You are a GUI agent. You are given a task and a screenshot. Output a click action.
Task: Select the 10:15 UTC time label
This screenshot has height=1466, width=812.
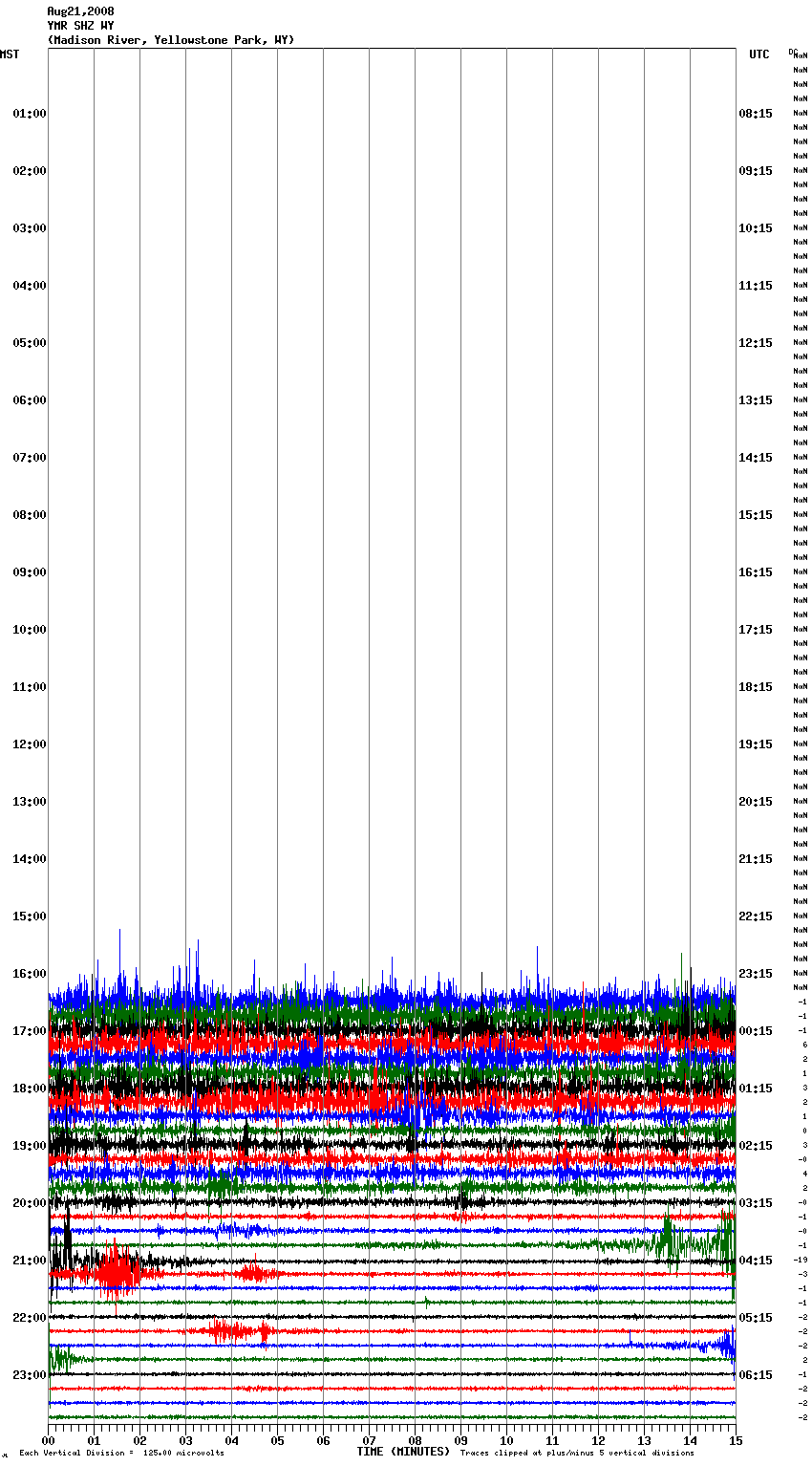(756, 228)
